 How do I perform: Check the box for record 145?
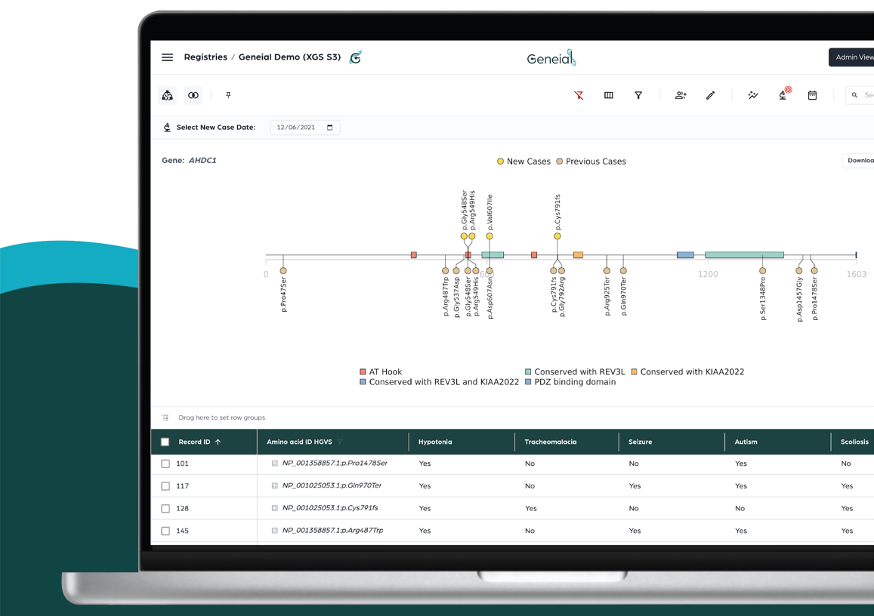point(165,531)
